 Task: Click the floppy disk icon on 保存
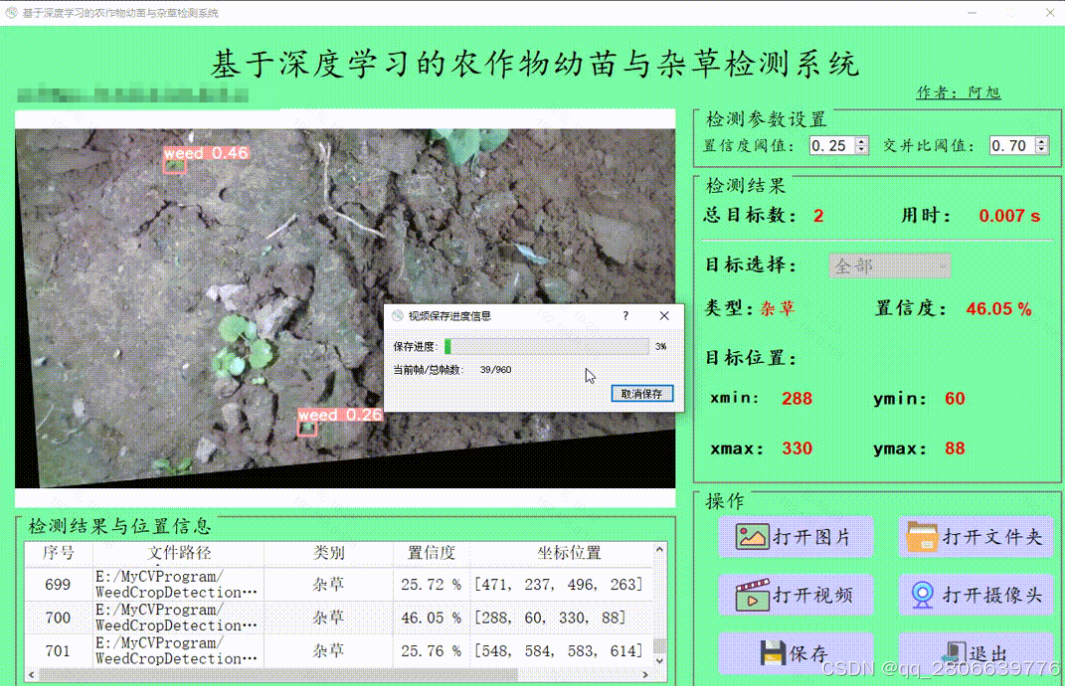pyautogui.click(x=772, y=653)
